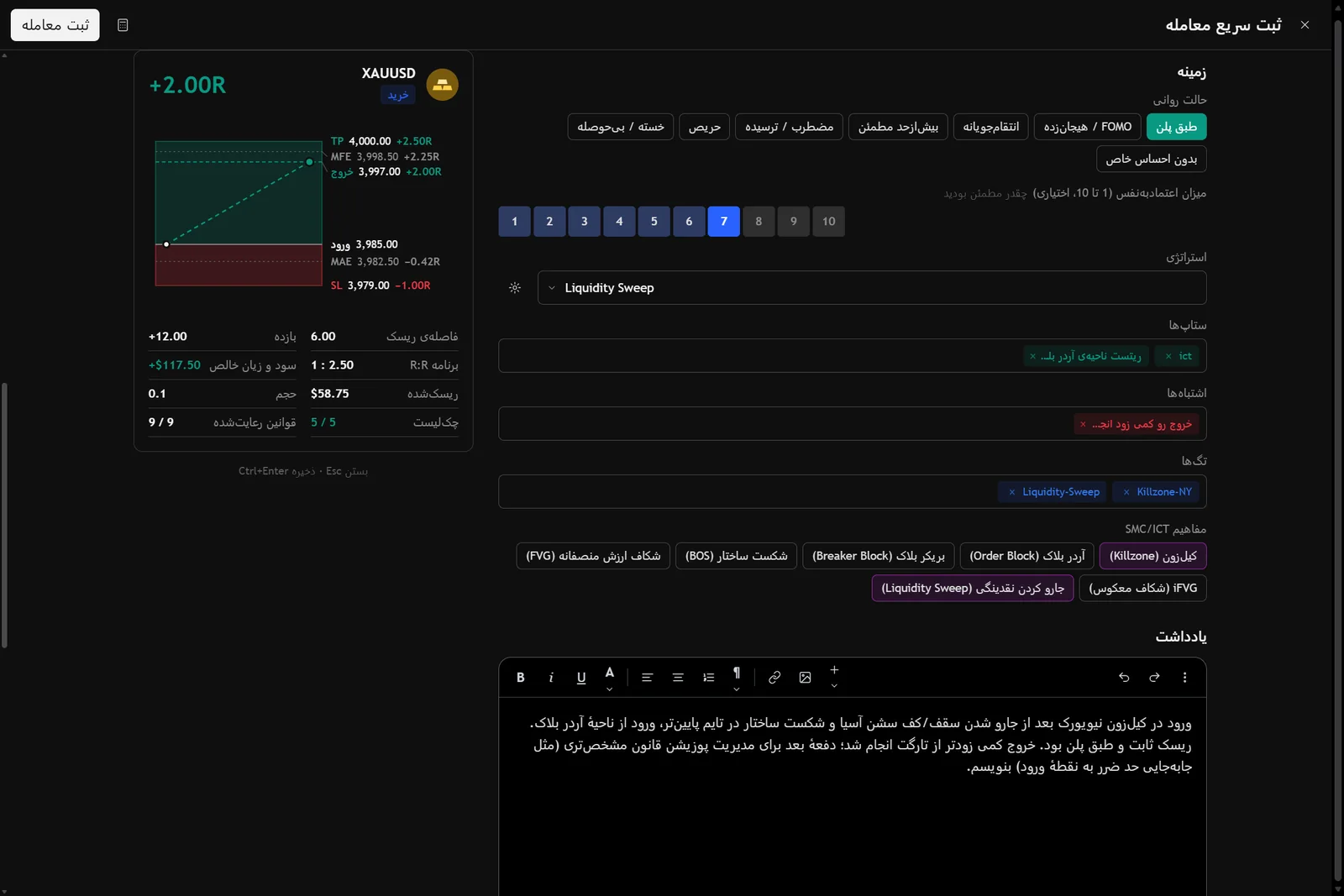Click the mistakes tag input field
The width and height of the screenshot is (1344, 896).
coord(853,424)
